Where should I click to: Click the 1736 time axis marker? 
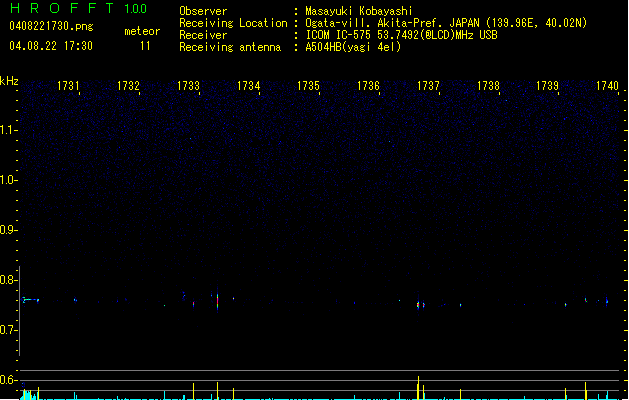tap(368, 86)
